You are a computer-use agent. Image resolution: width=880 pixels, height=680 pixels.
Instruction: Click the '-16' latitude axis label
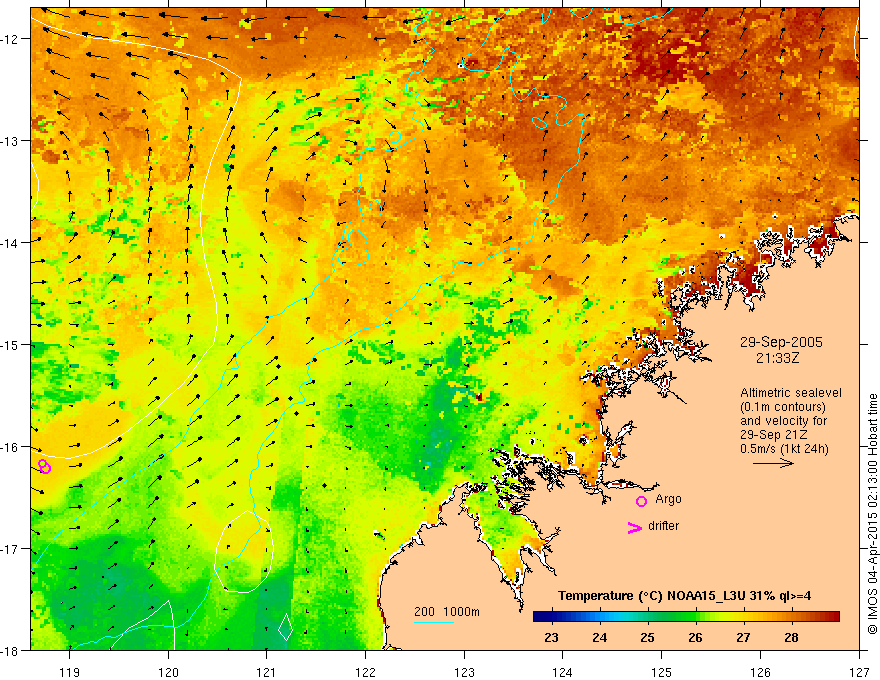(11, 447)
